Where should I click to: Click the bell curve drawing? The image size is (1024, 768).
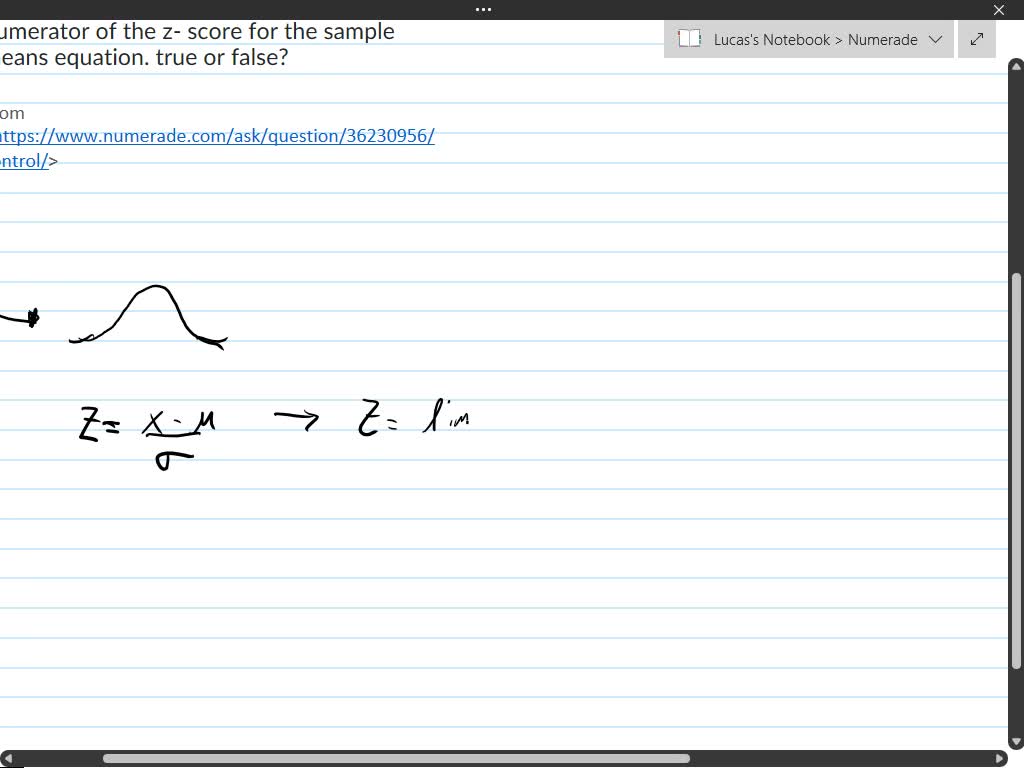150,315
